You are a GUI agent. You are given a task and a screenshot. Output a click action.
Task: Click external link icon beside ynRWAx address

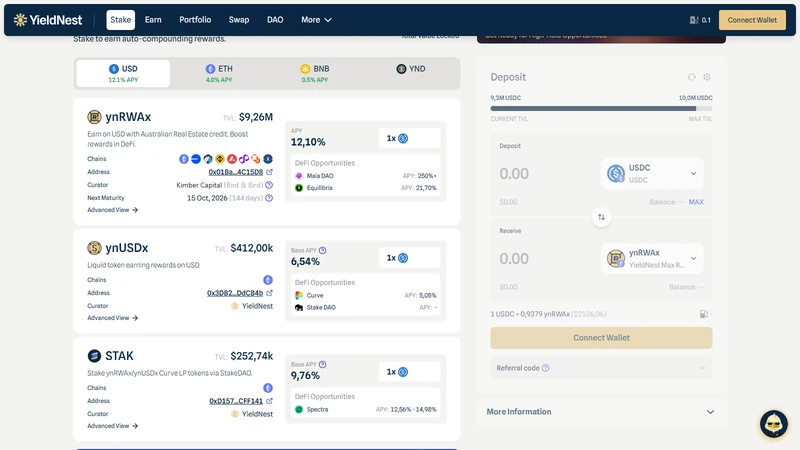click(x=269, y=172)
